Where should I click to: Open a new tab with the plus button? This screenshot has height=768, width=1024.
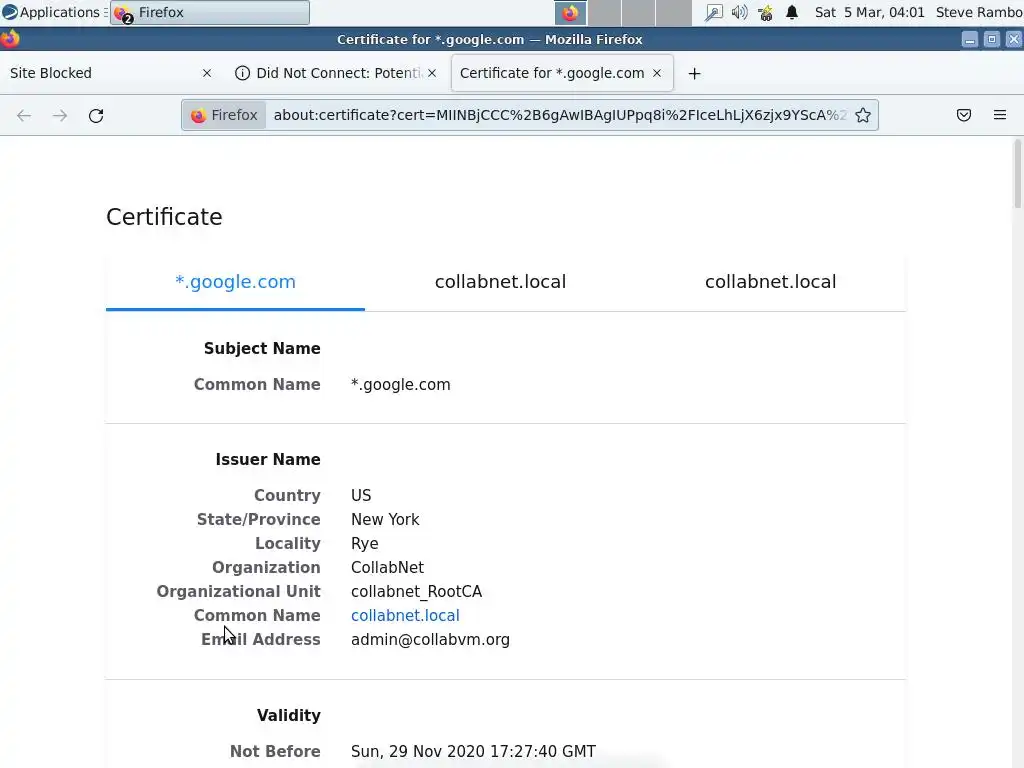[694, 74]
